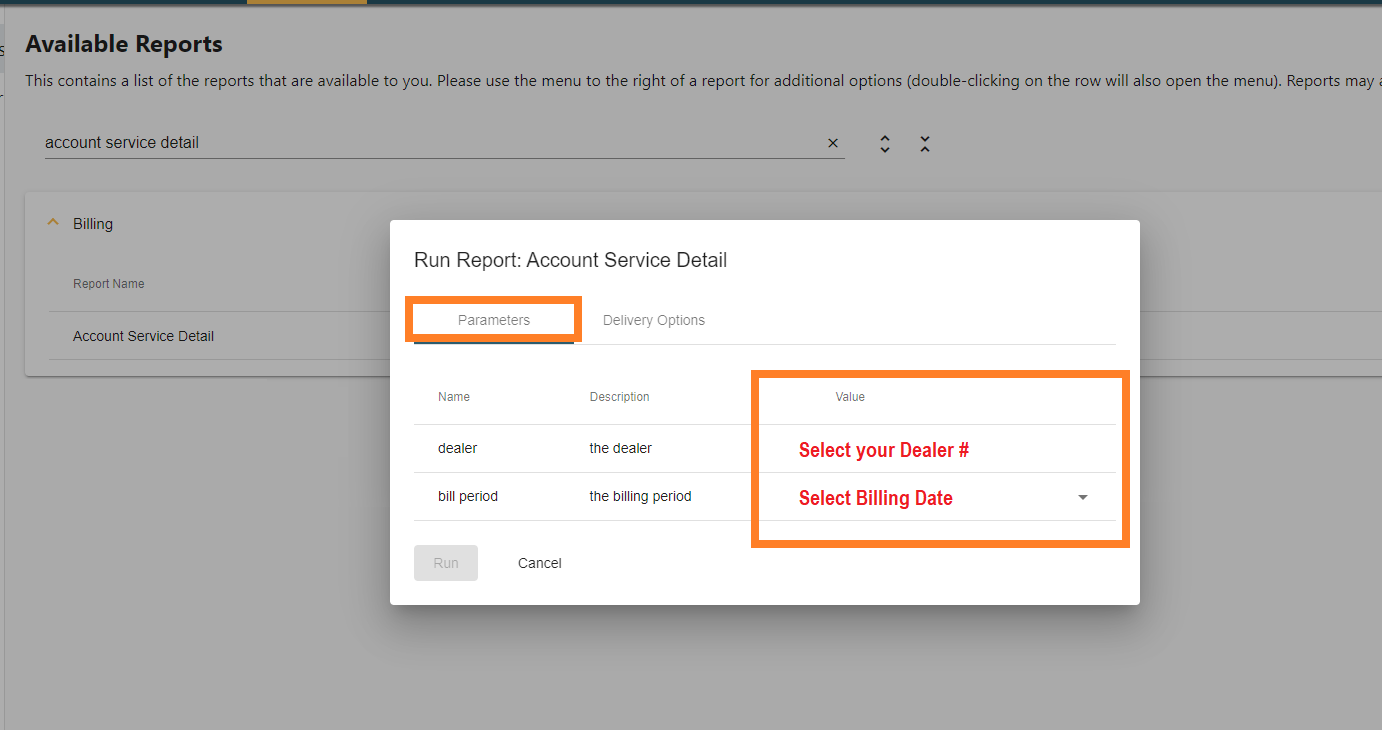Click the Billing group header label
The height and width of the screenshot is (730, 1382).
click(93, 224)
